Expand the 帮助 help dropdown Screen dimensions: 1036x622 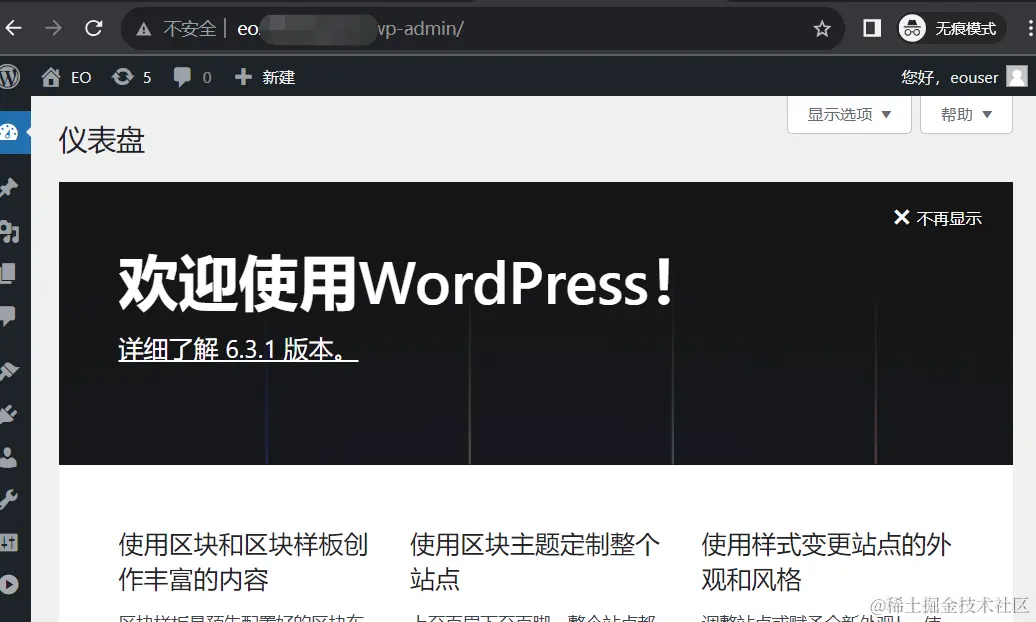[x=966, y=114]
